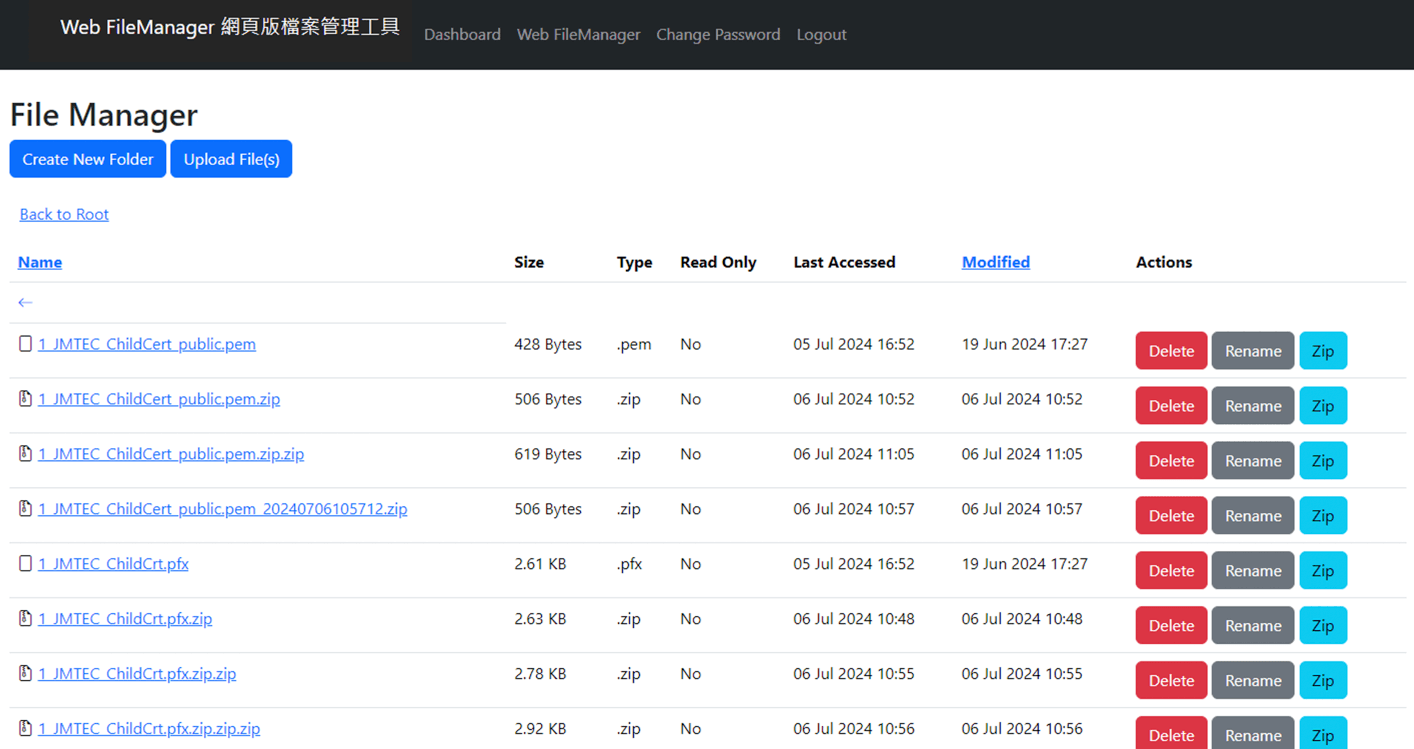Image resolution: width=1414 pixels, height=749 pixels.
Task: Zip the 2.78 KB file row
Action: click(1323, 681)
